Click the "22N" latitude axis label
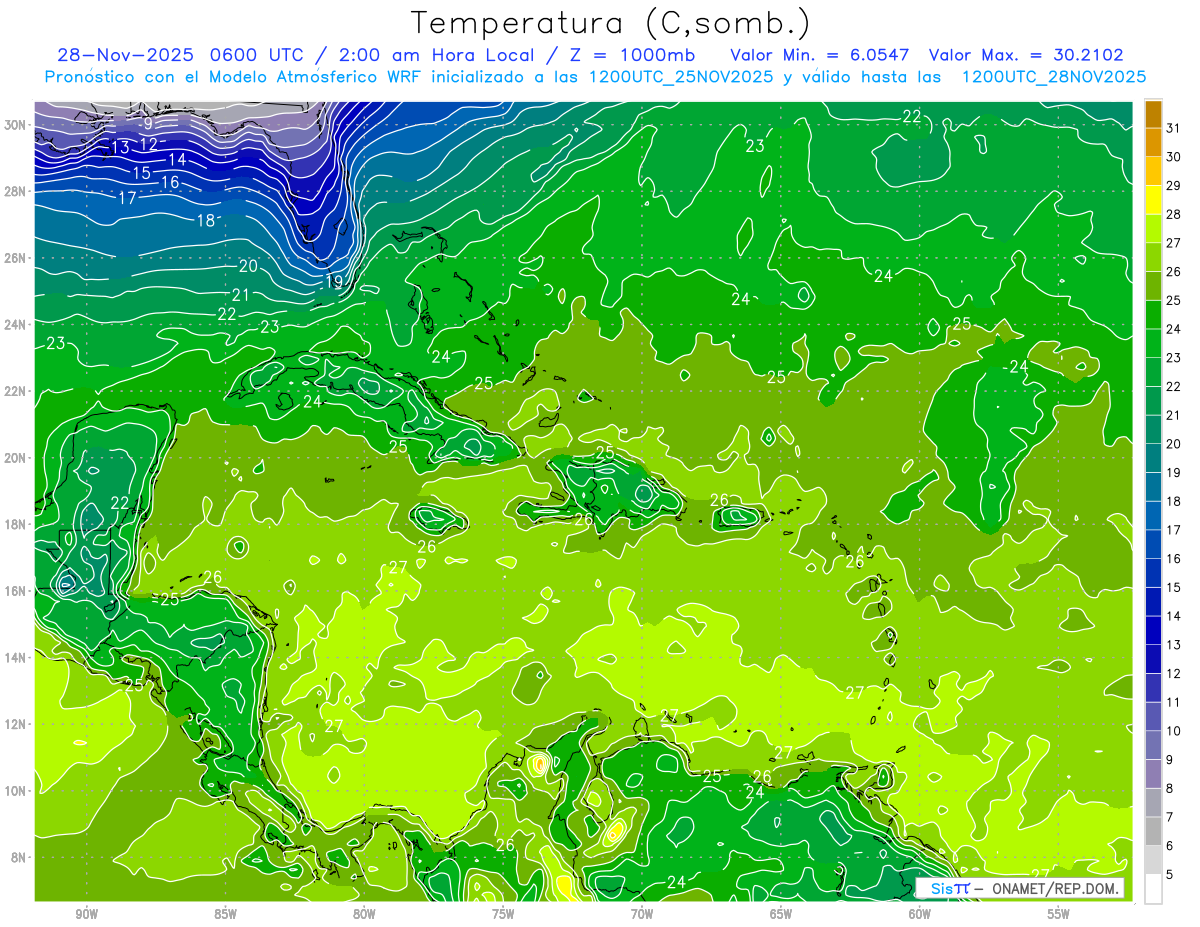Screen dimensions: 1200x927 (x=17, y=390)
